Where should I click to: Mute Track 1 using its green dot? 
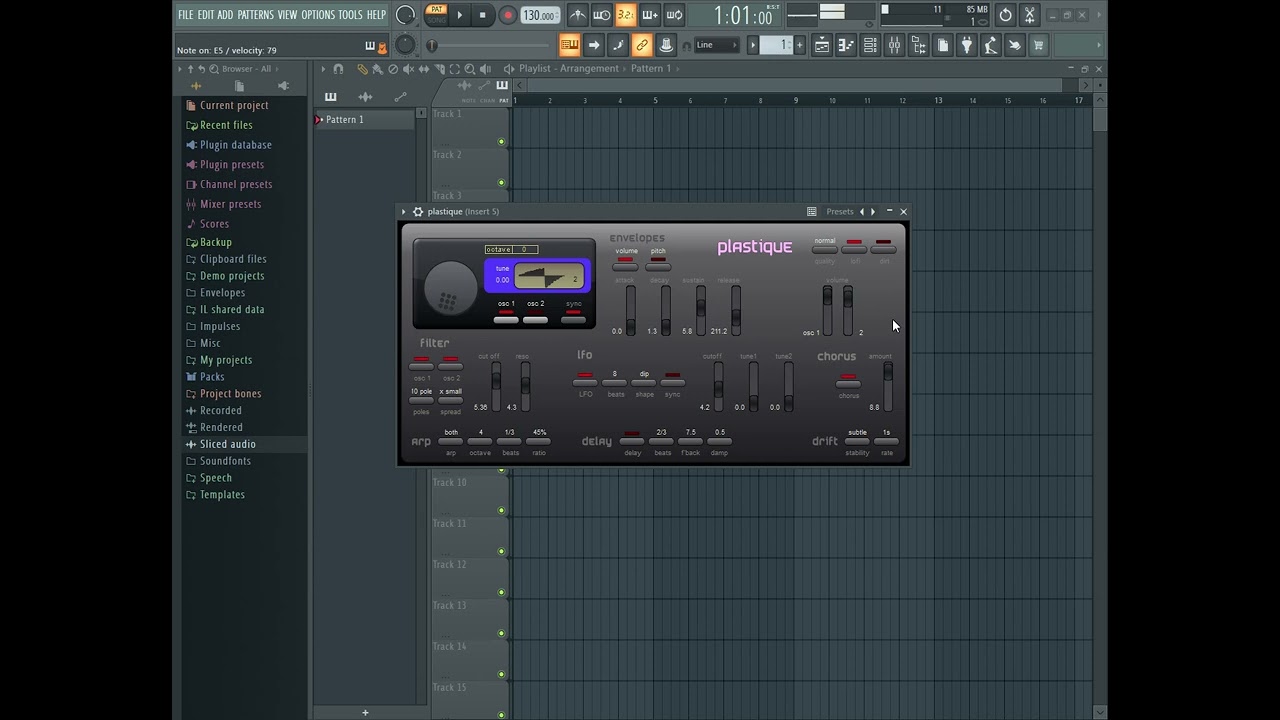point(502,142)
